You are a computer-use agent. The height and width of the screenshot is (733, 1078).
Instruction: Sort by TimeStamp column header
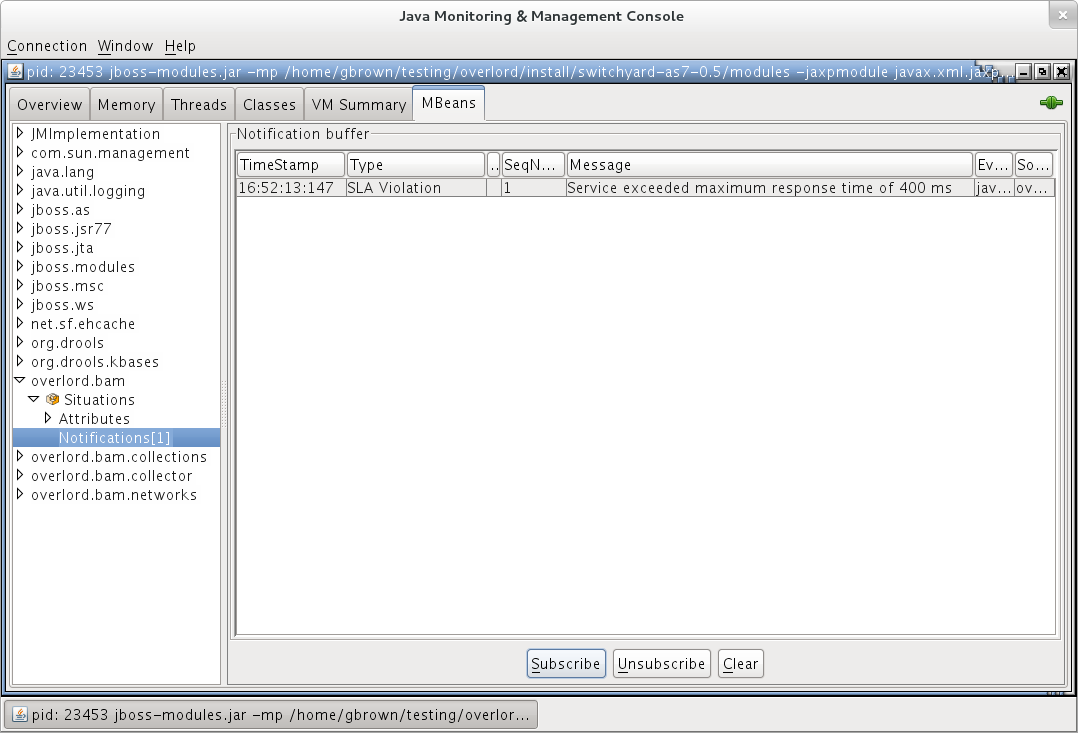coord(291,165)
